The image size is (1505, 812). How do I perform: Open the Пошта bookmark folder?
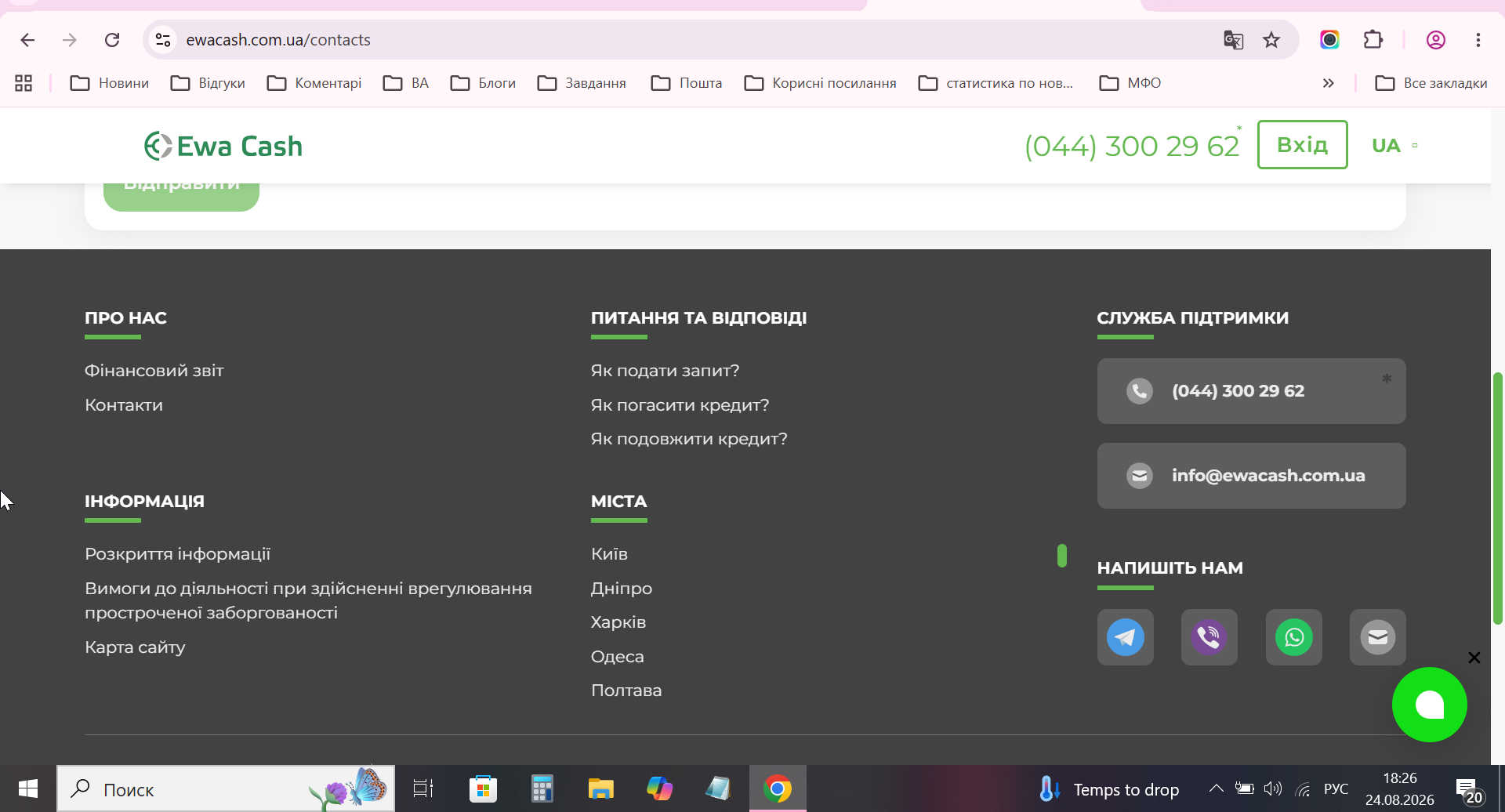click(686, 83)
